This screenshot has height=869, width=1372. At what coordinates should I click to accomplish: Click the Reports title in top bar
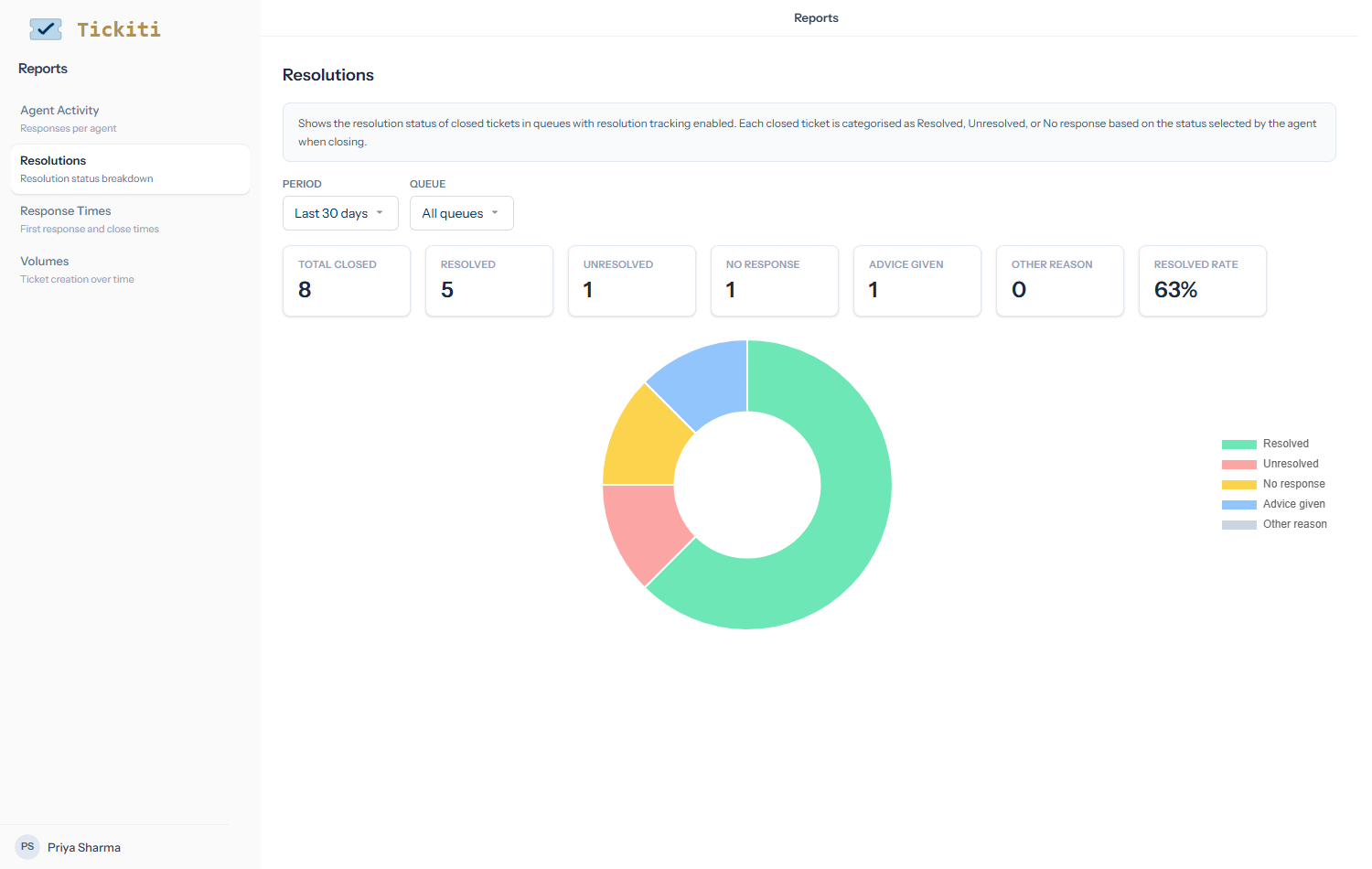pos(816,18)
